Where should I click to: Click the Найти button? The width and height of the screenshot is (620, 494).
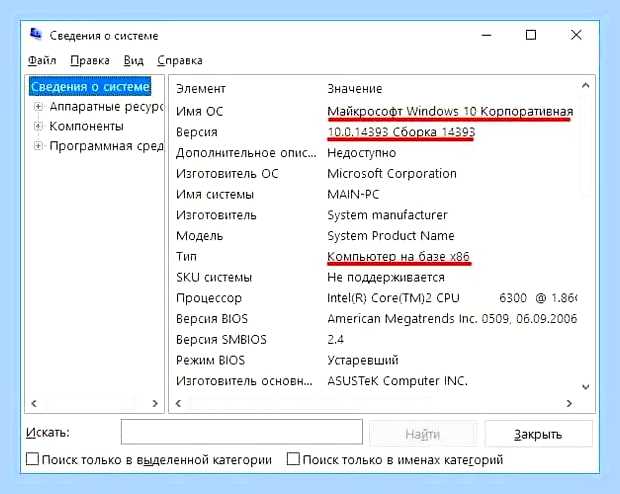point(423,435)
